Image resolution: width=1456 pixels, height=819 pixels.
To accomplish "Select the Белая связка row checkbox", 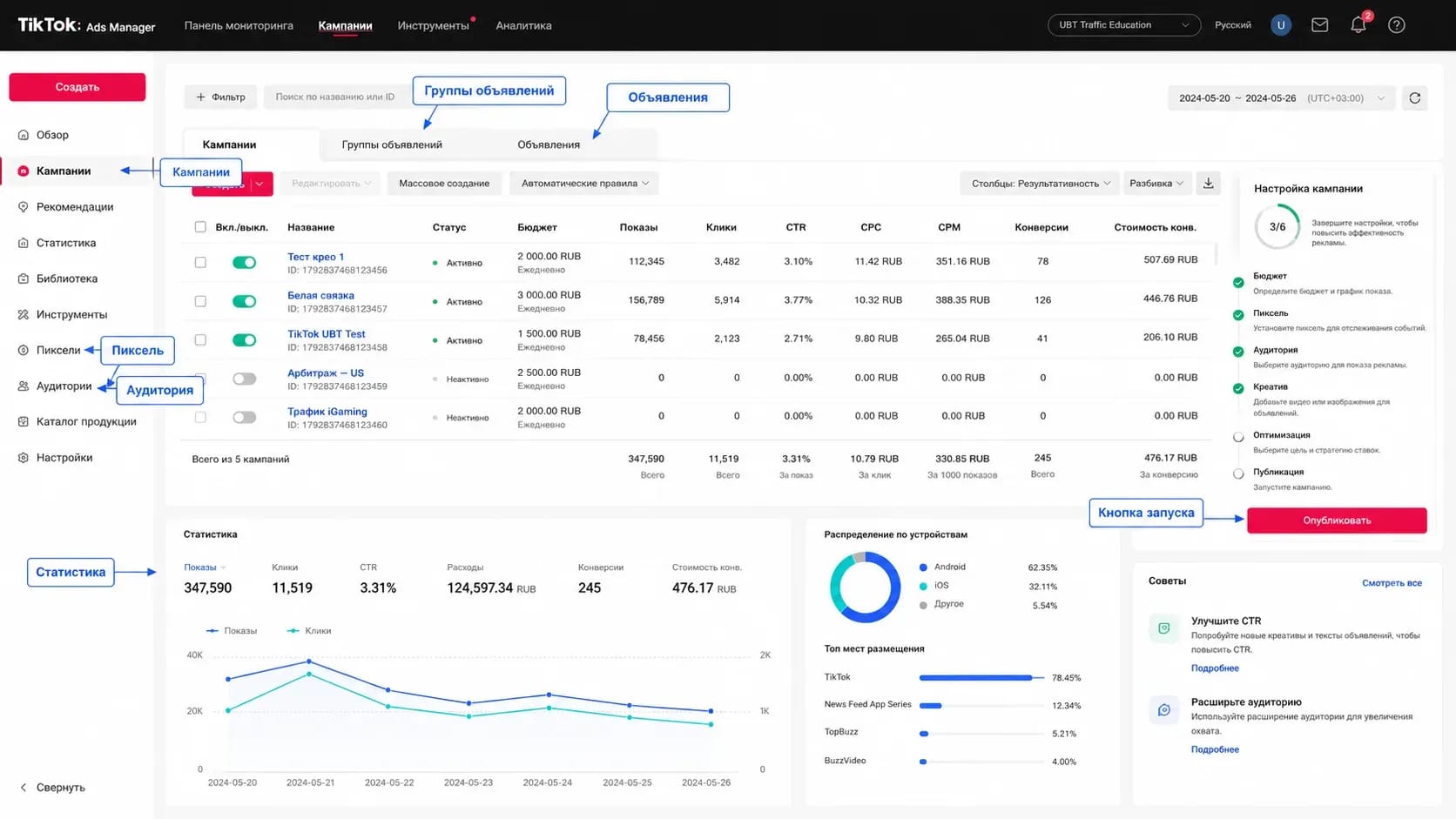I will tap(200, 301).
